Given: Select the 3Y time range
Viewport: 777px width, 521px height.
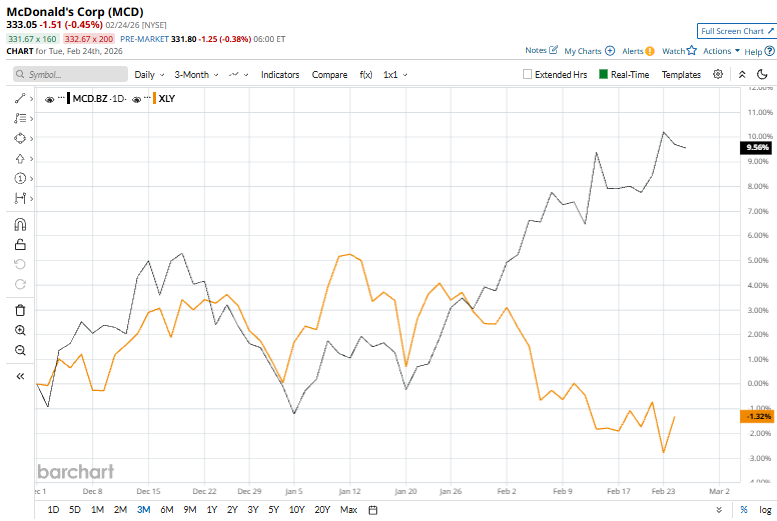Looking at the screenshot, I should (x=253, y=510).
